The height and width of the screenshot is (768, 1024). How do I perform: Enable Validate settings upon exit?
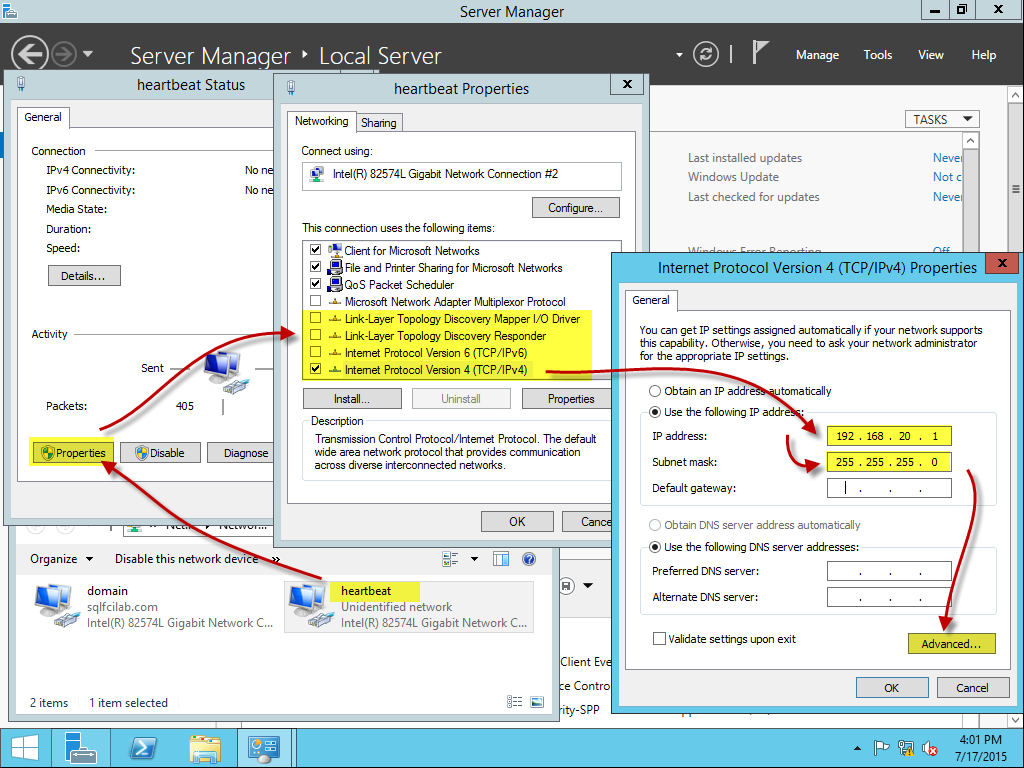tap(660, 639)
